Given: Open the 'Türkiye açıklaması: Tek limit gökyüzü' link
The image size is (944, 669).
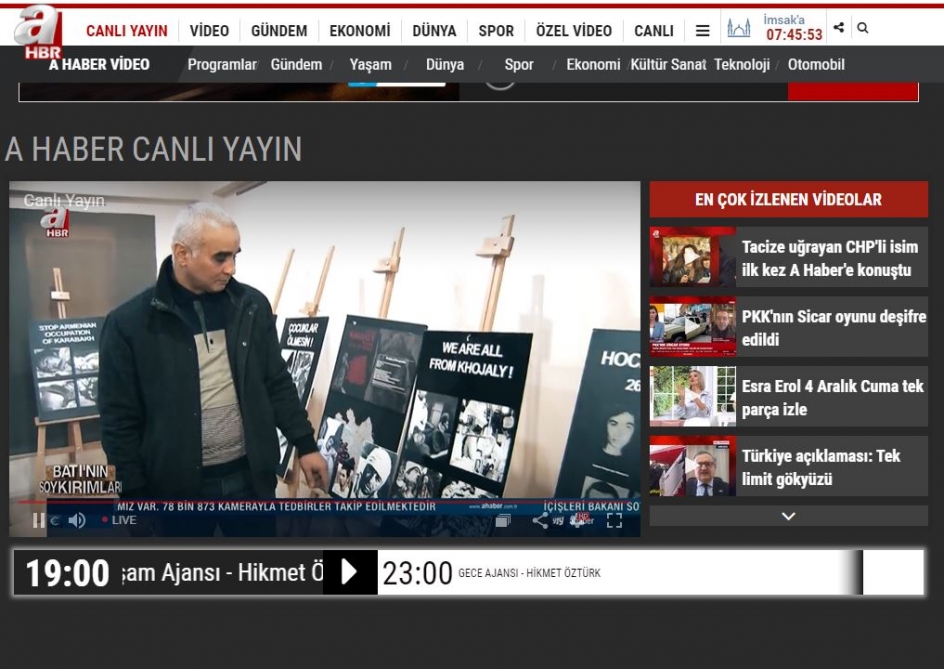Looking at the screenshot, I should pos(821,467).
